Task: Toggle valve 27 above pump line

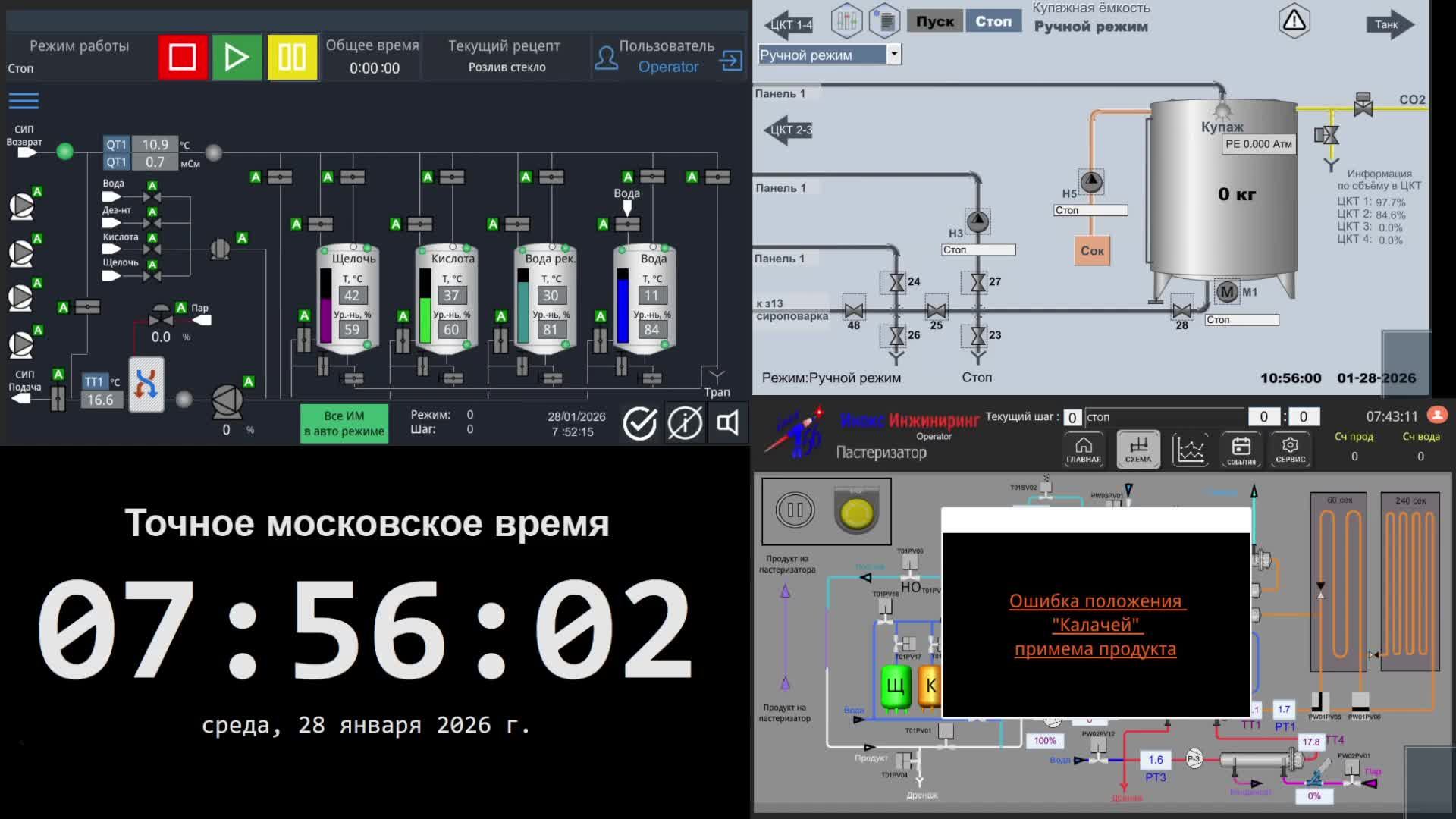Action: [977, 282]
